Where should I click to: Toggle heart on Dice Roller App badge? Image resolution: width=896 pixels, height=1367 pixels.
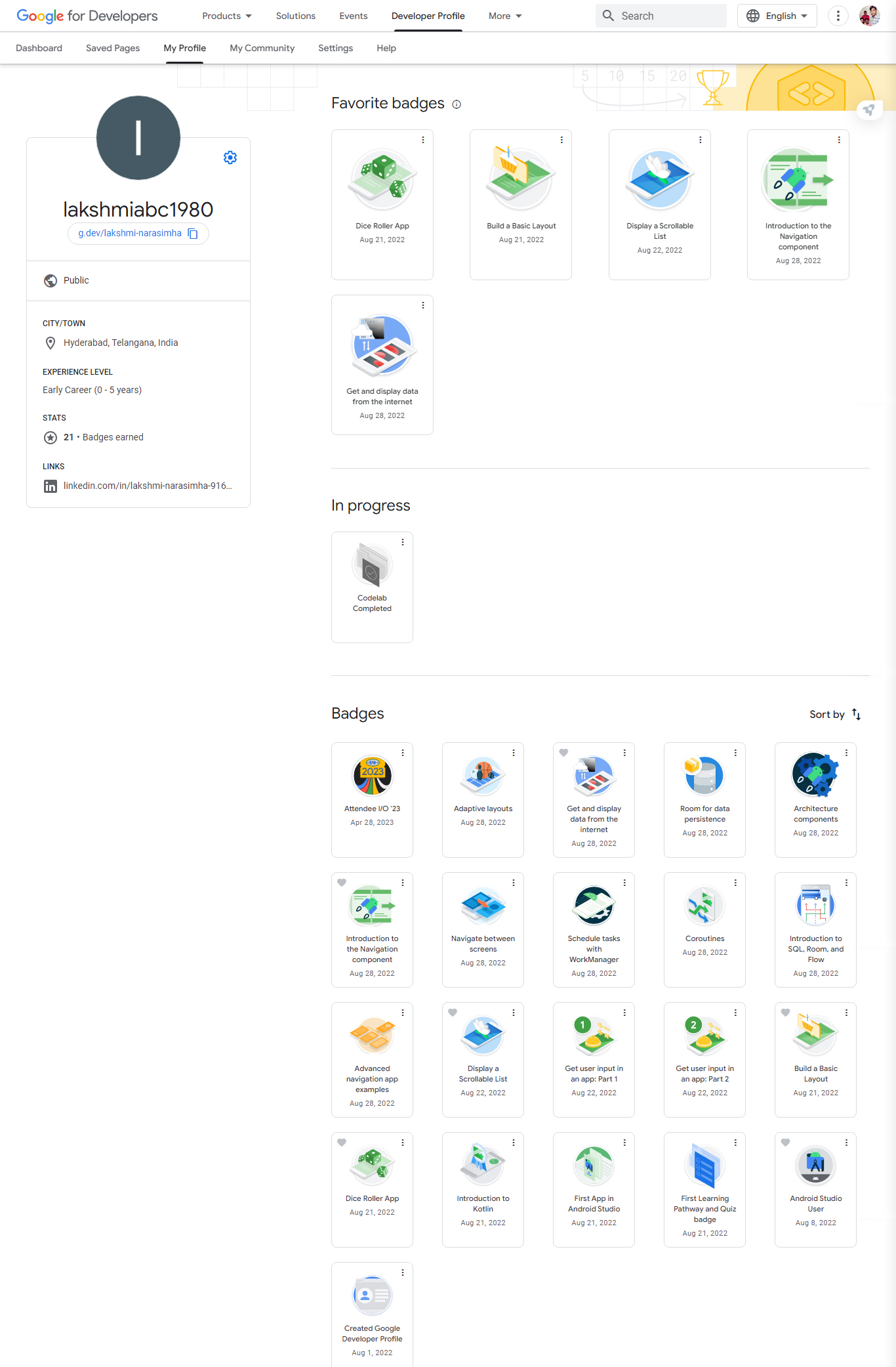point(342,1143)
